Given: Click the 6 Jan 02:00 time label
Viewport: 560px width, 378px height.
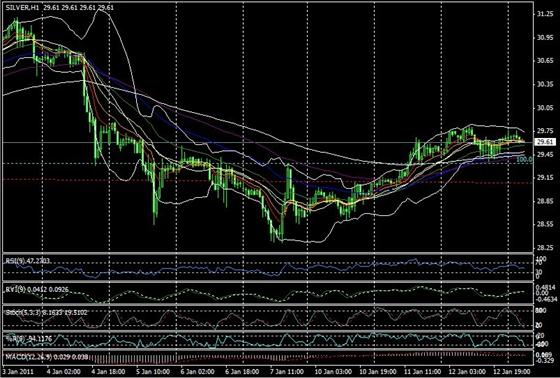Looking at the screenshot, I should 198,371.
